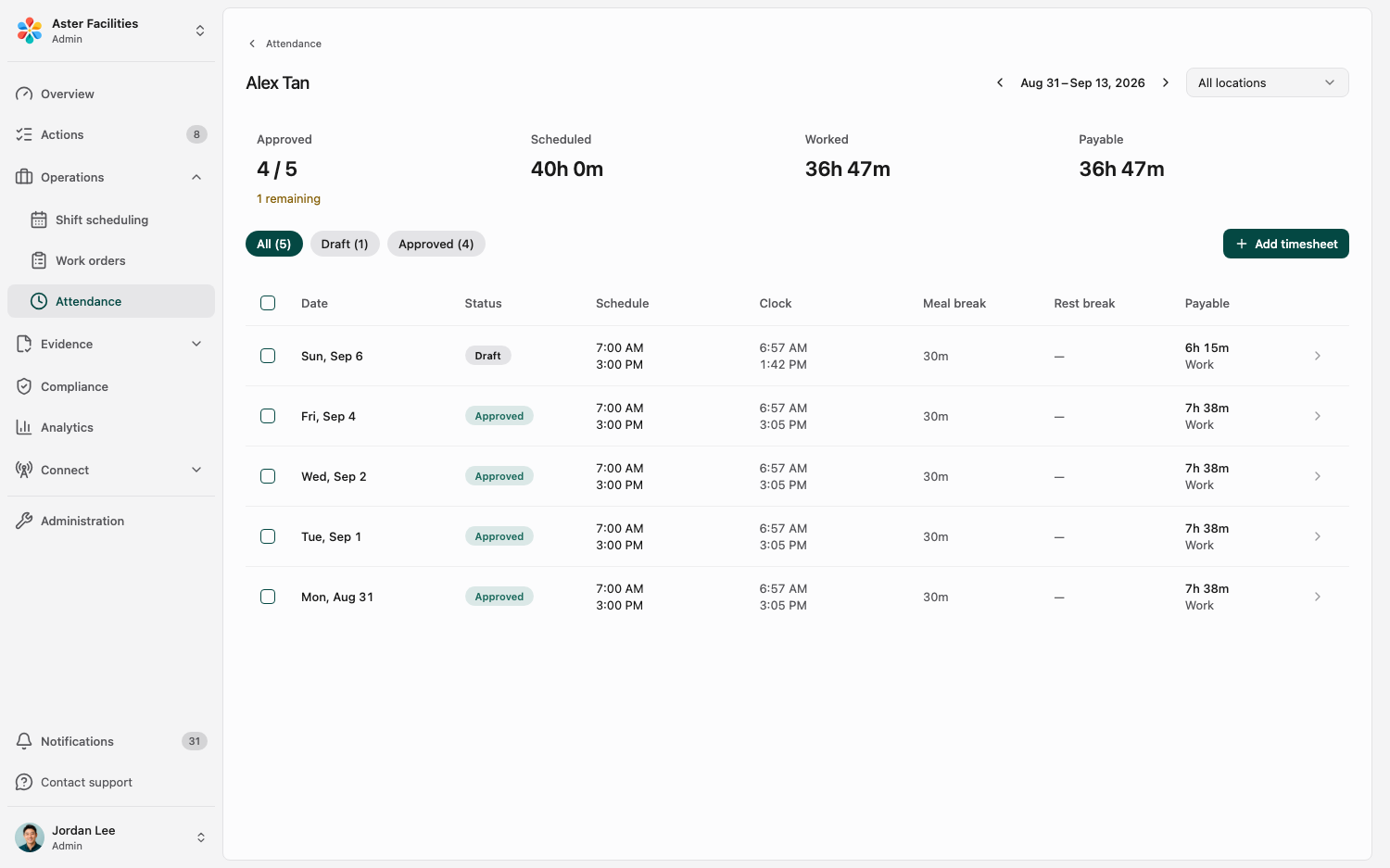Click the Status column header
The width and height of the screenshot is (1390, 868).
(x=483, y=303)
